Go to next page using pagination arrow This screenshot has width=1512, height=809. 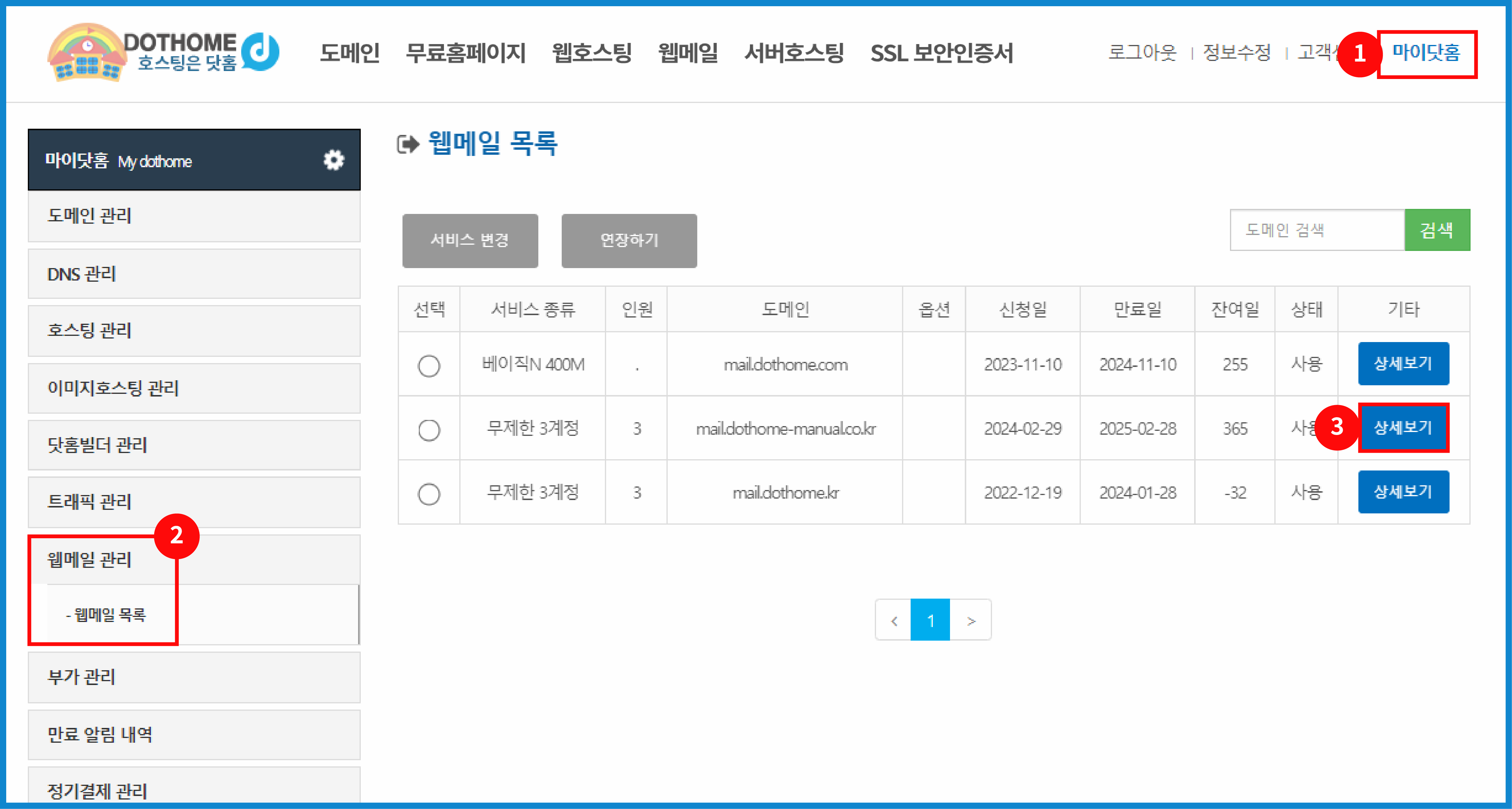coord(971,620)
